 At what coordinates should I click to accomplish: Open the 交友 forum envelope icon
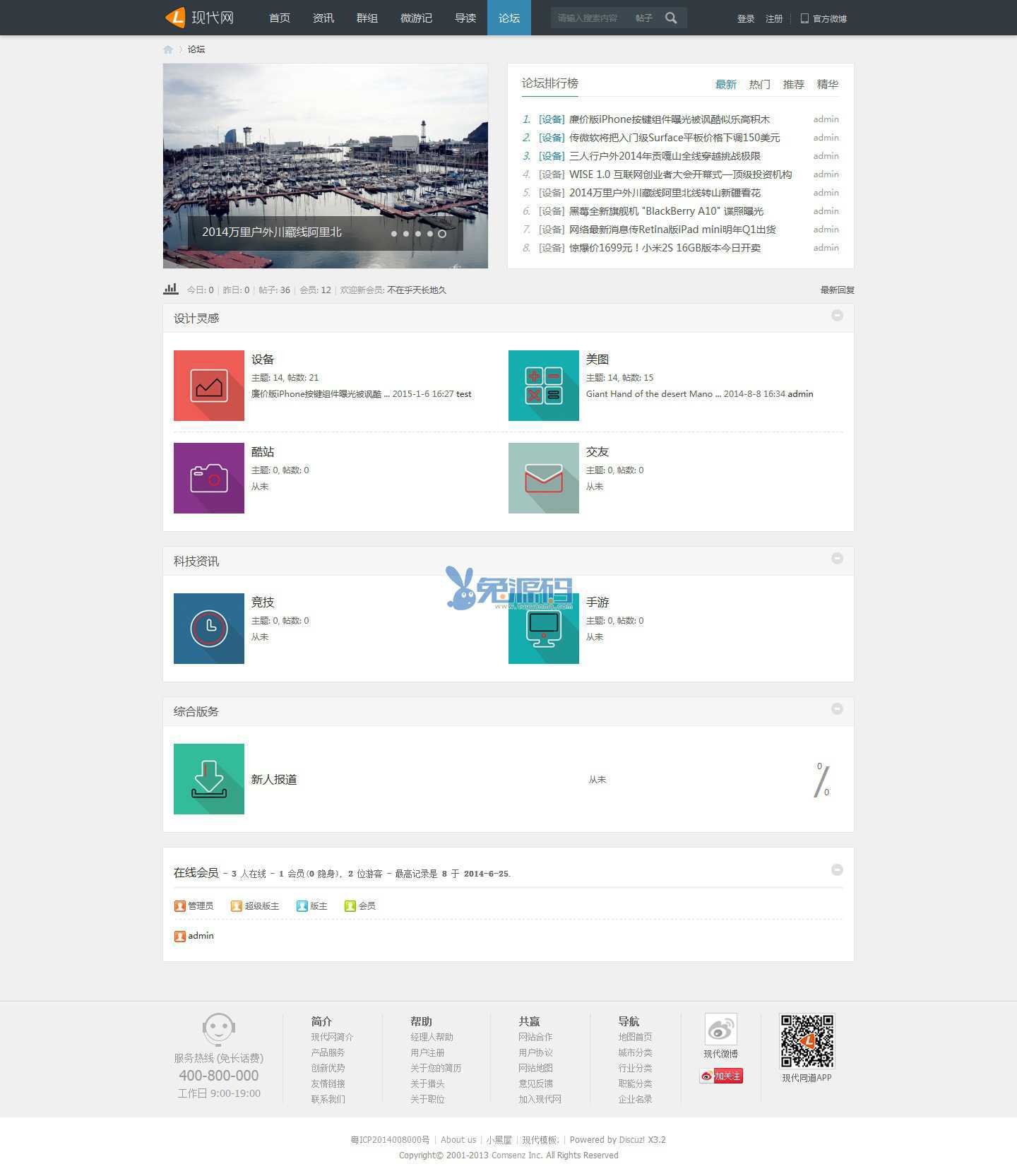pos(544,478)
